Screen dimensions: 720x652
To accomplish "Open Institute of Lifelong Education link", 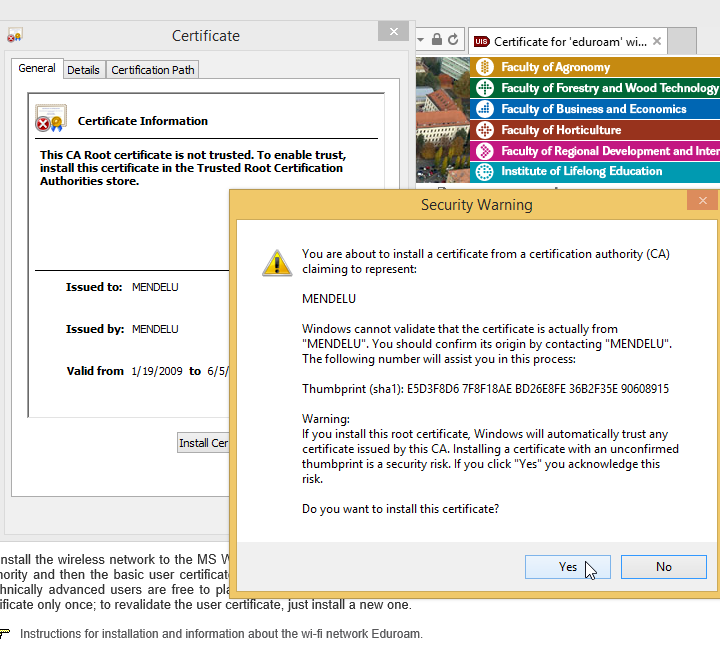I will click(581, 171).
